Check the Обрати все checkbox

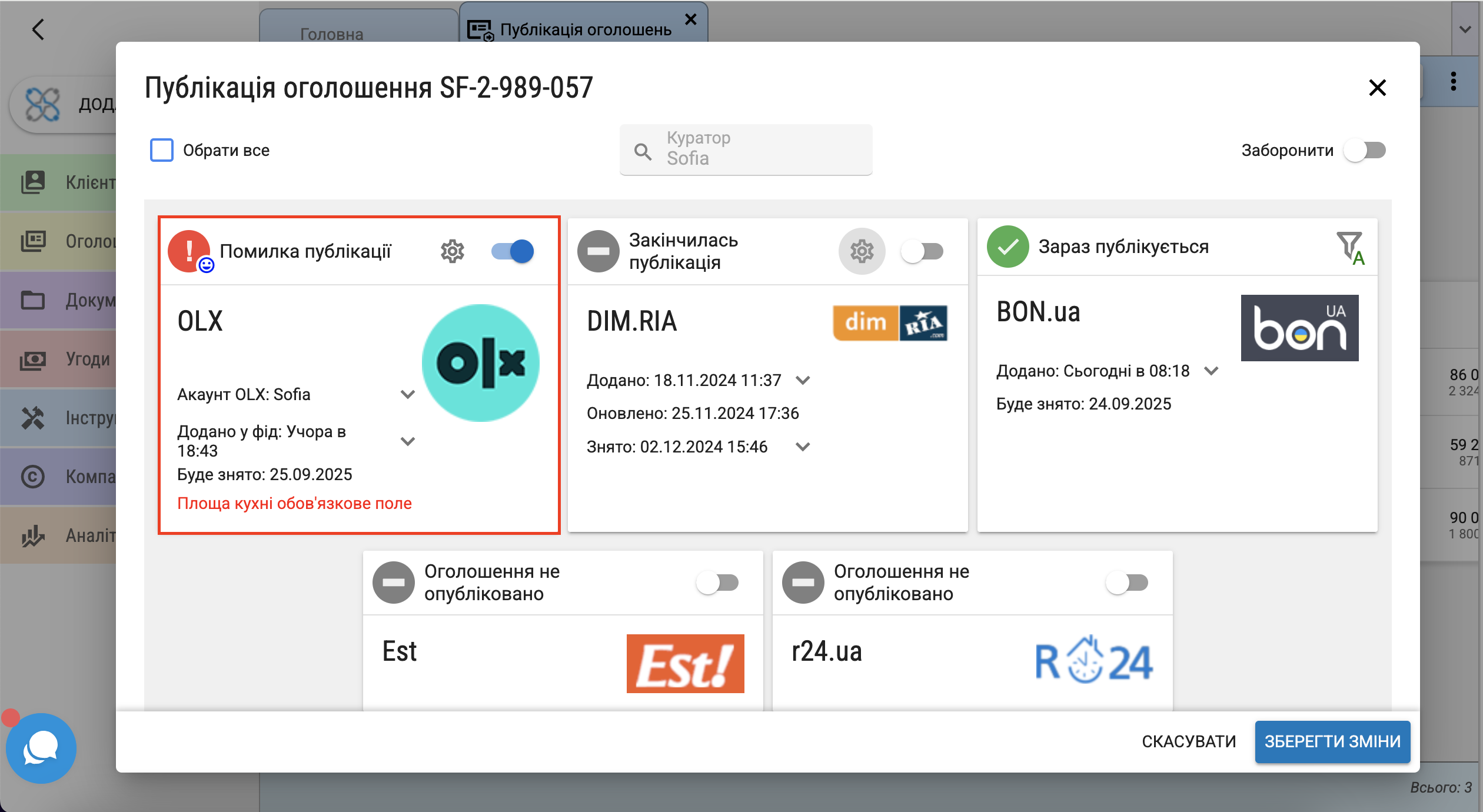(x=161, y=150)
